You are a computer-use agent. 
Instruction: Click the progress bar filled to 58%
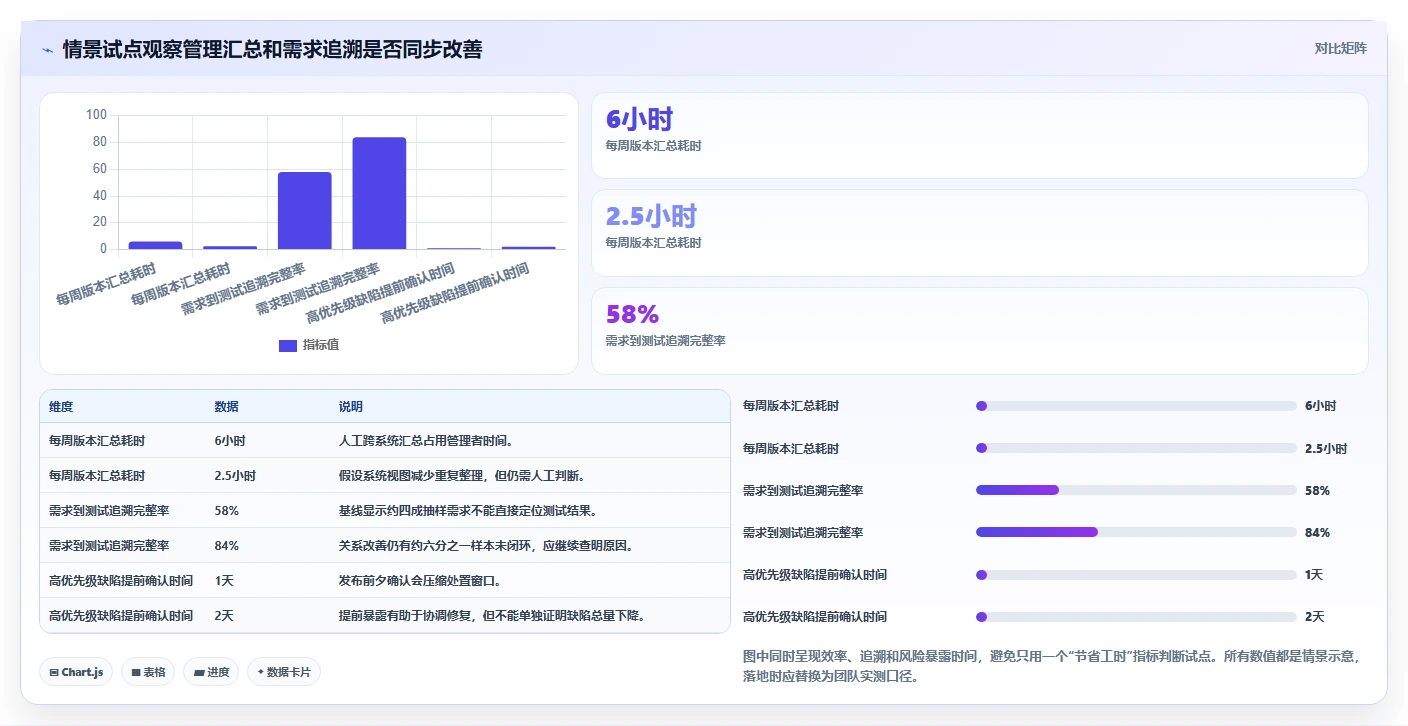1136,490
